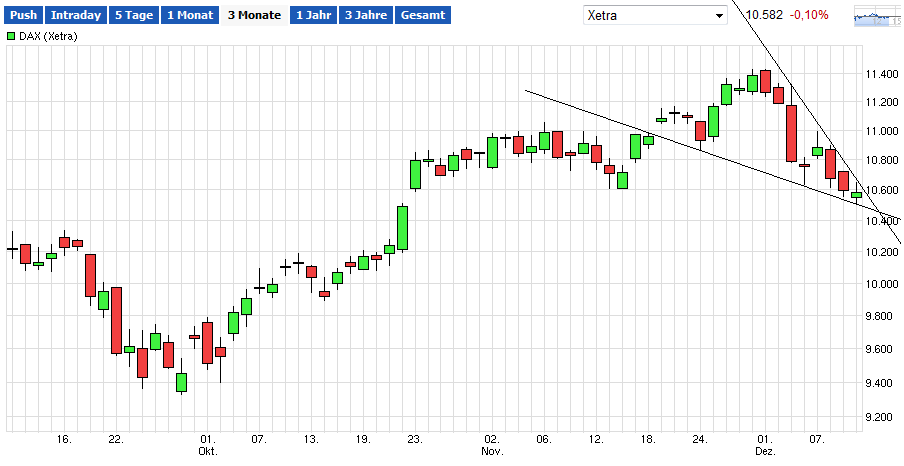Open the mini chart thumbnail at top right

878,17
